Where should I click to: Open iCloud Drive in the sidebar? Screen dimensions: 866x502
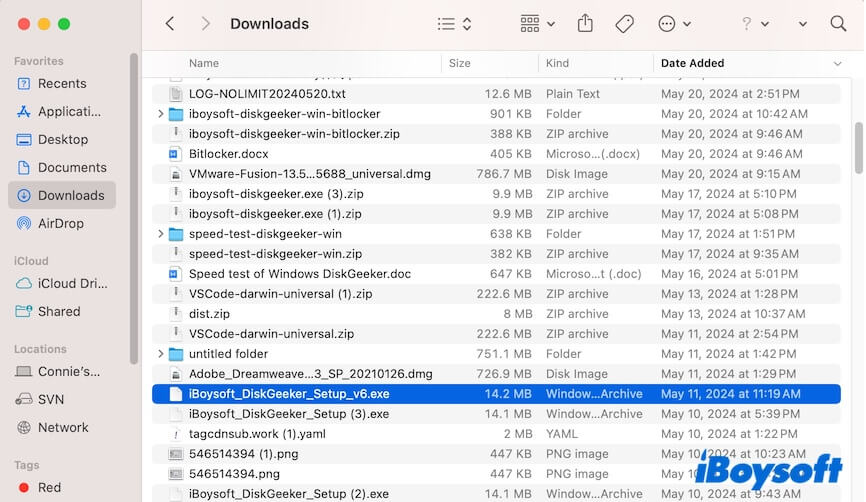(62, 283)
